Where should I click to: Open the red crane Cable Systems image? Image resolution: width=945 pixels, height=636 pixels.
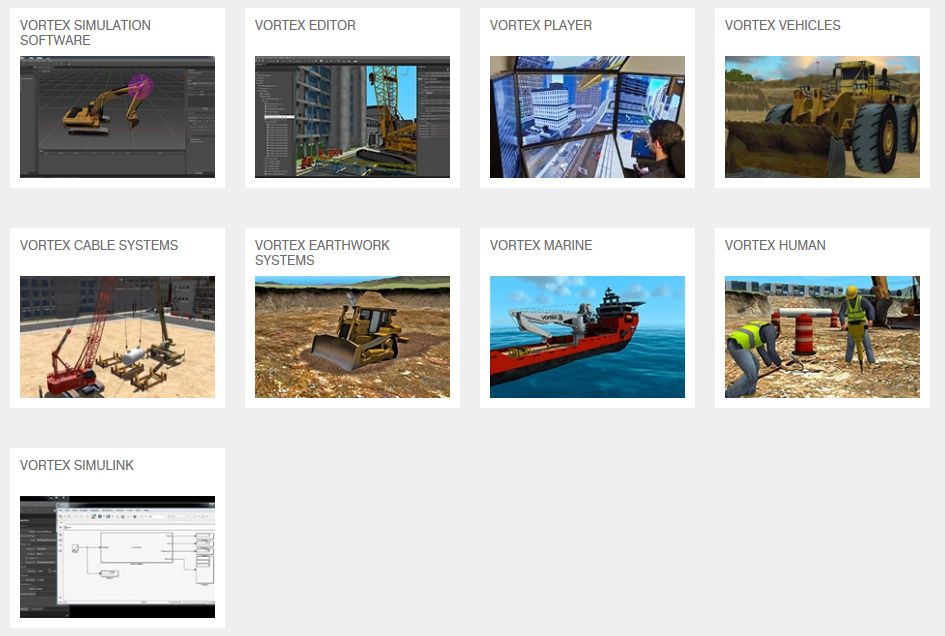tap(118, 337)
